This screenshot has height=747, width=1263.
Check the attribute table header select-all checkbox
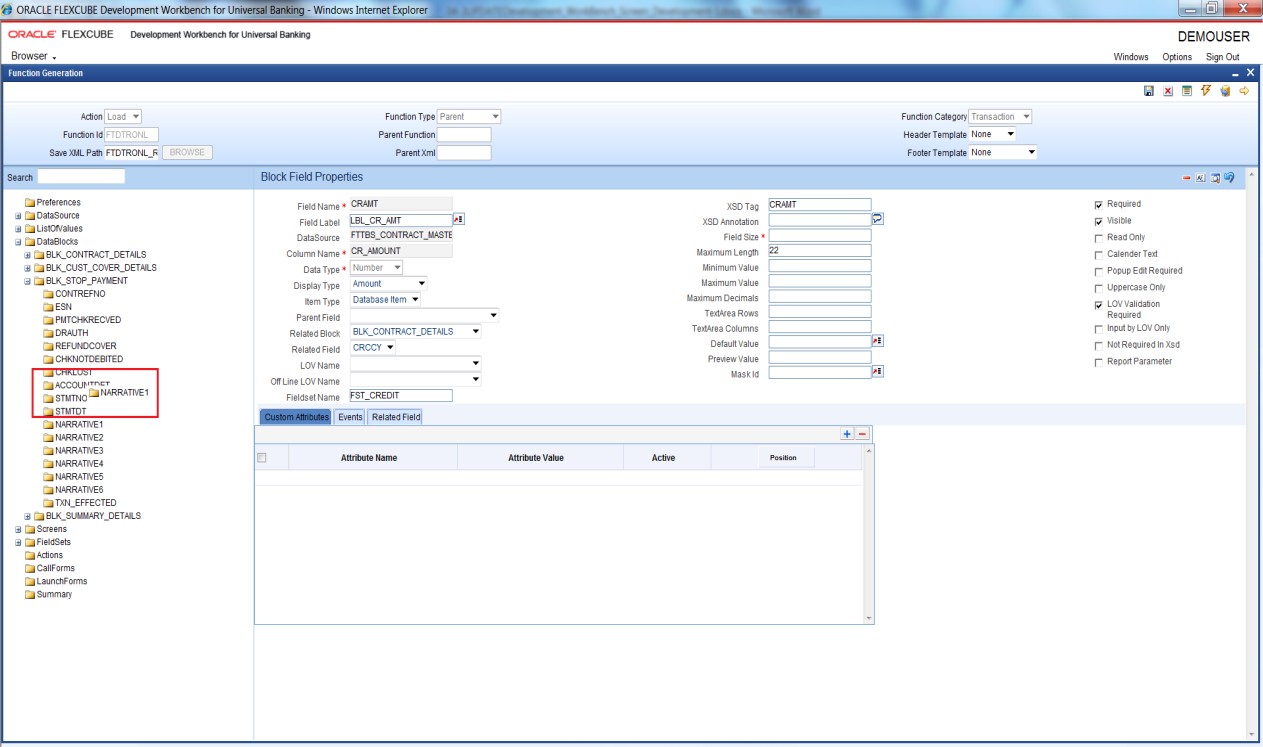[x=262, y=457]
